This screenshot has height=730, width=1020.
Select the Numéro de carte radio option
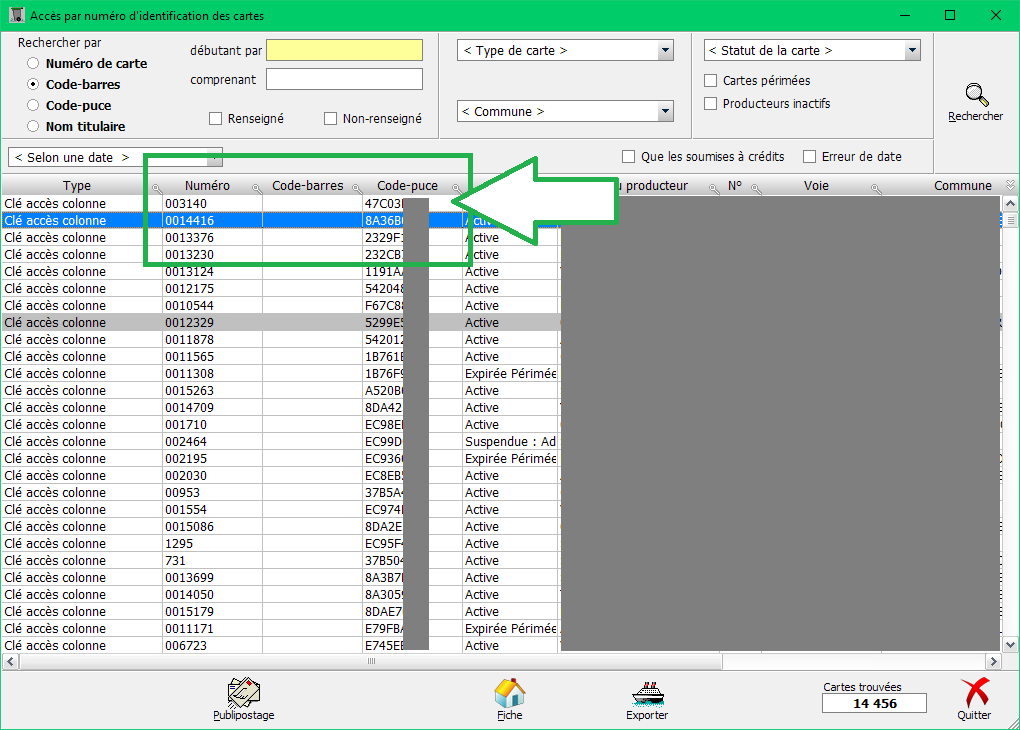34,64
